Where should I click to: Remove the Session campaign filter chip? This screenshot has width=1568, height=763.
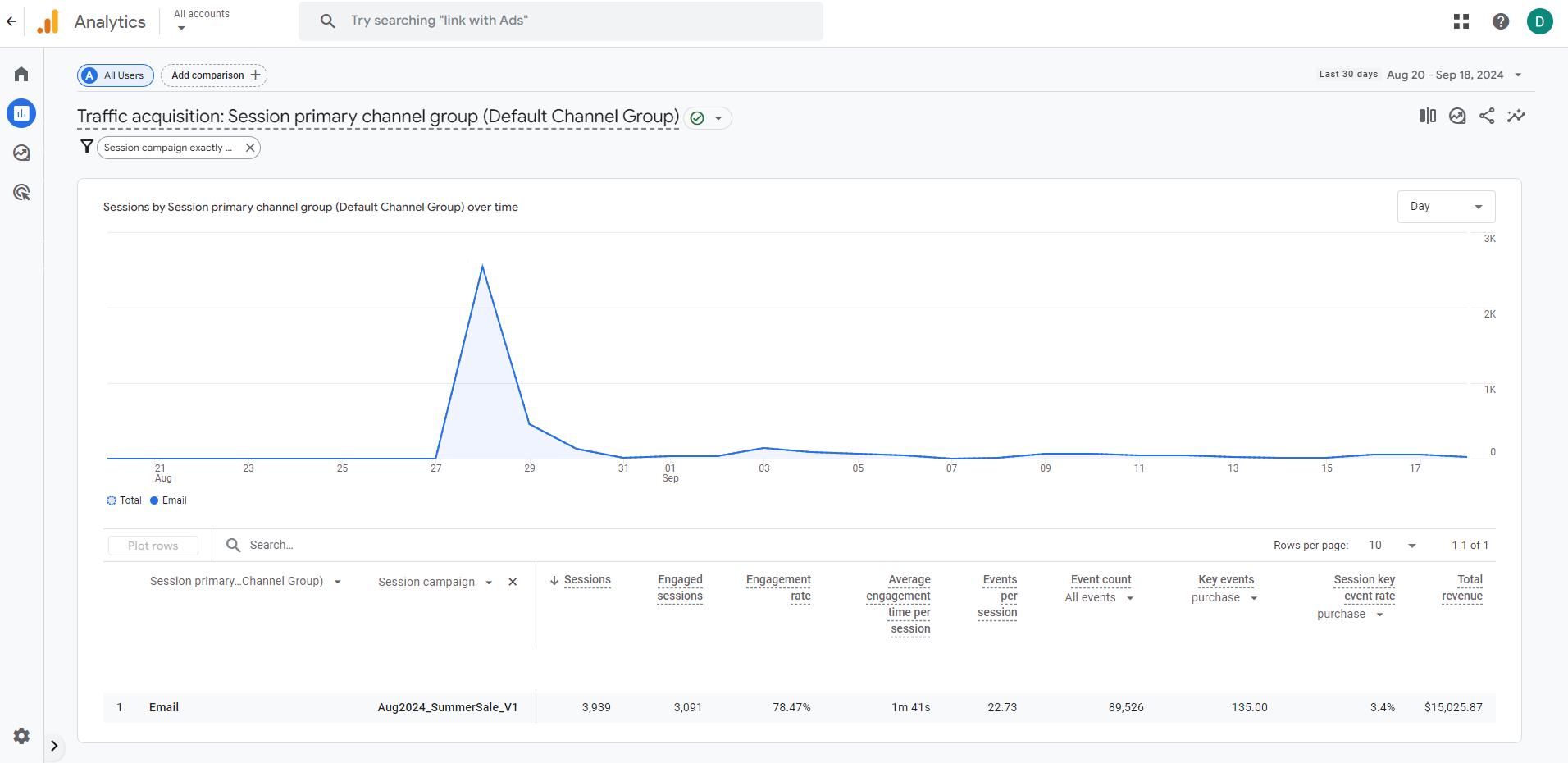coord(250,148)
